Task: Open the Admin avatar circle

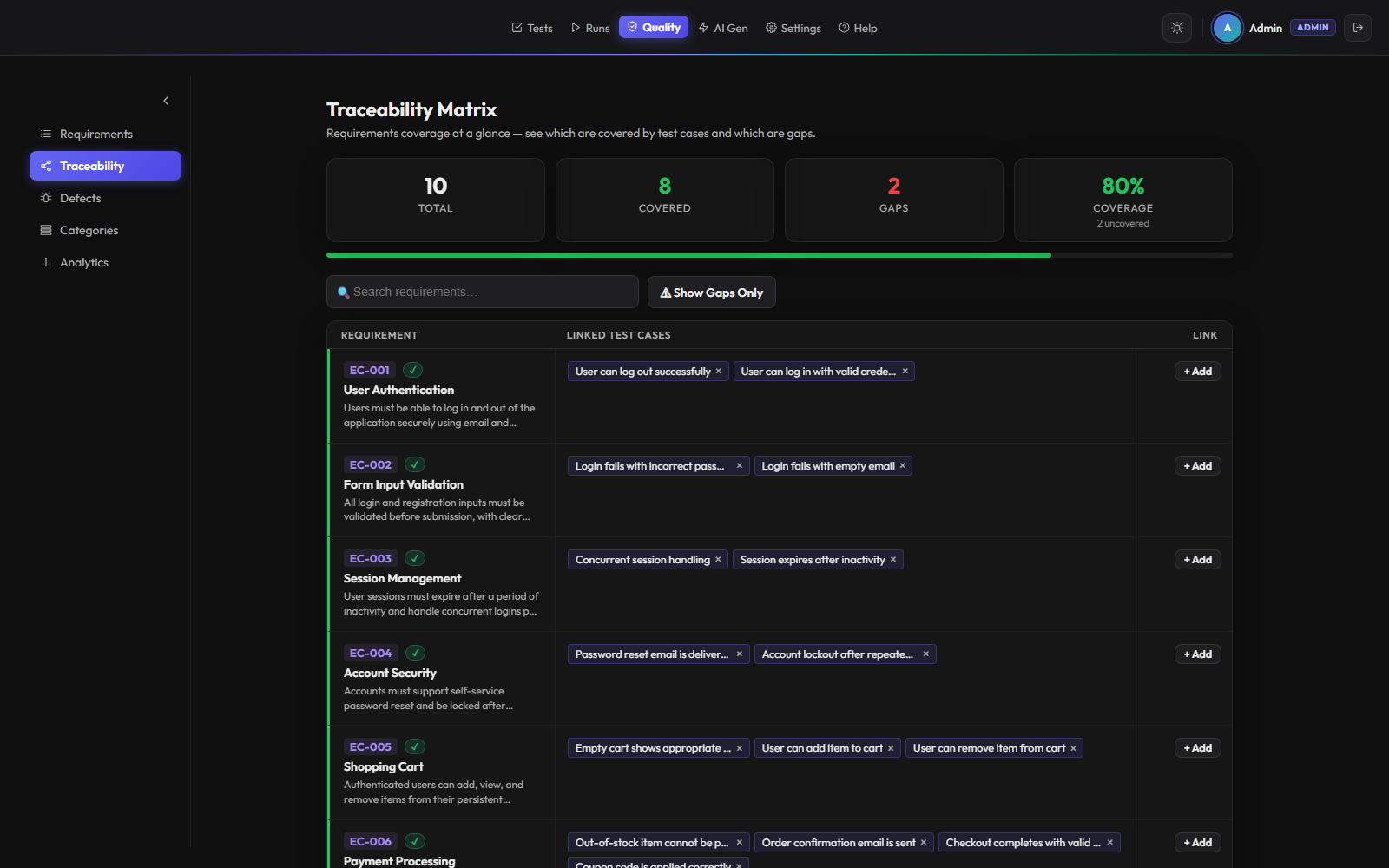Action: (1227, 28)
